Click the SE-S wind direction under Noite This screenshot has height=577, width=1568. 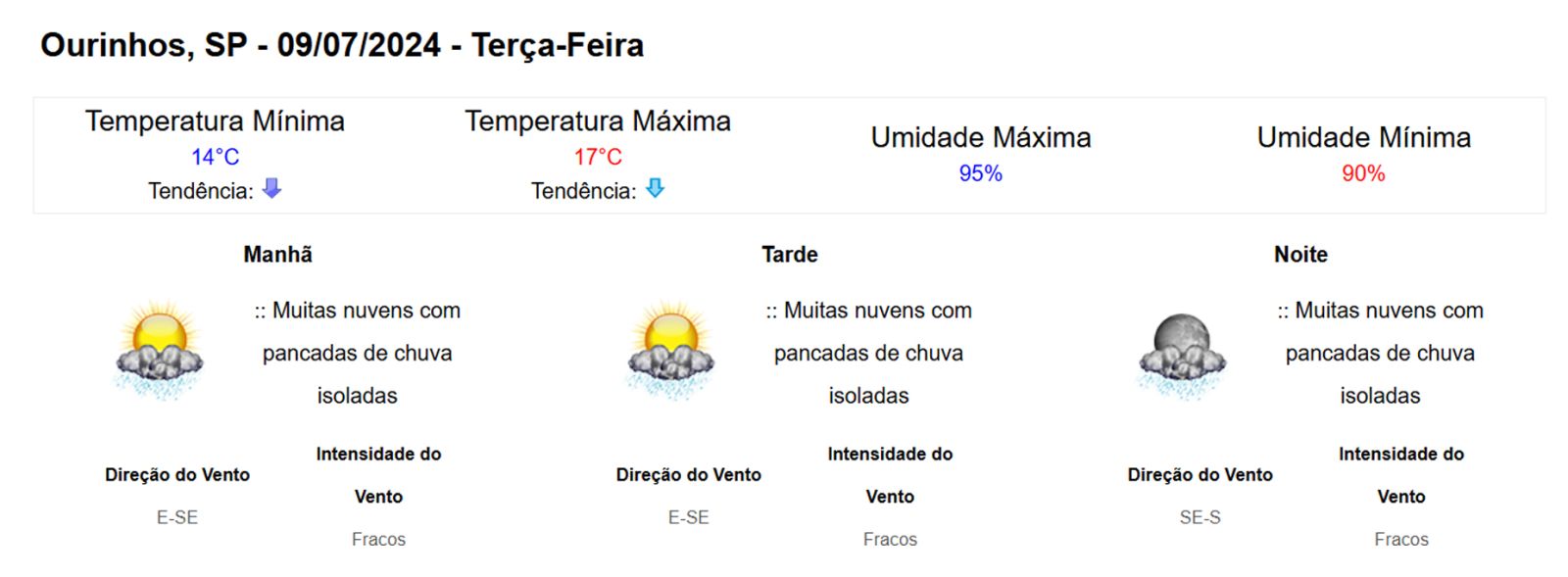(1200, 517)
